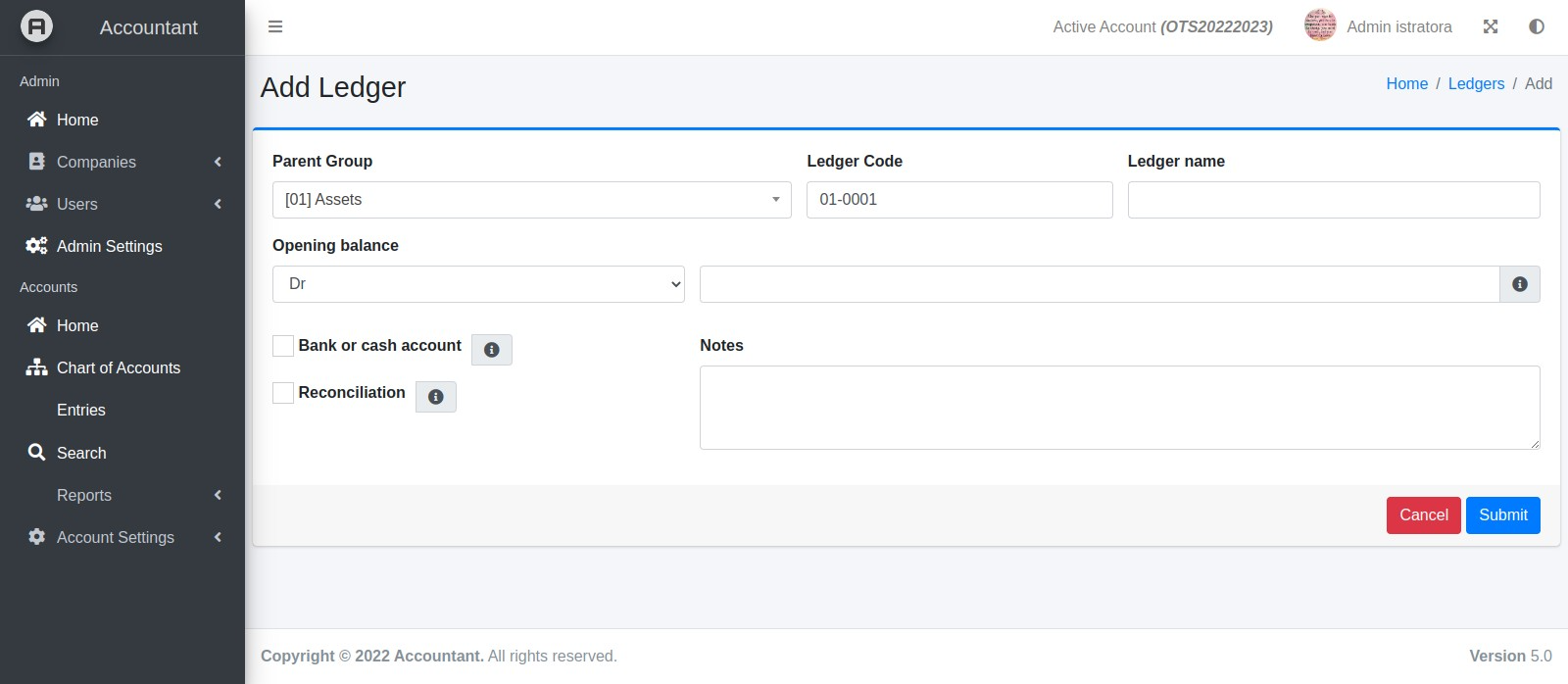Image resolution: width=1568 pixels, height=684 pixels.
Task: Click the Ledgers breadcrumb link
Action: (1476, 84)
